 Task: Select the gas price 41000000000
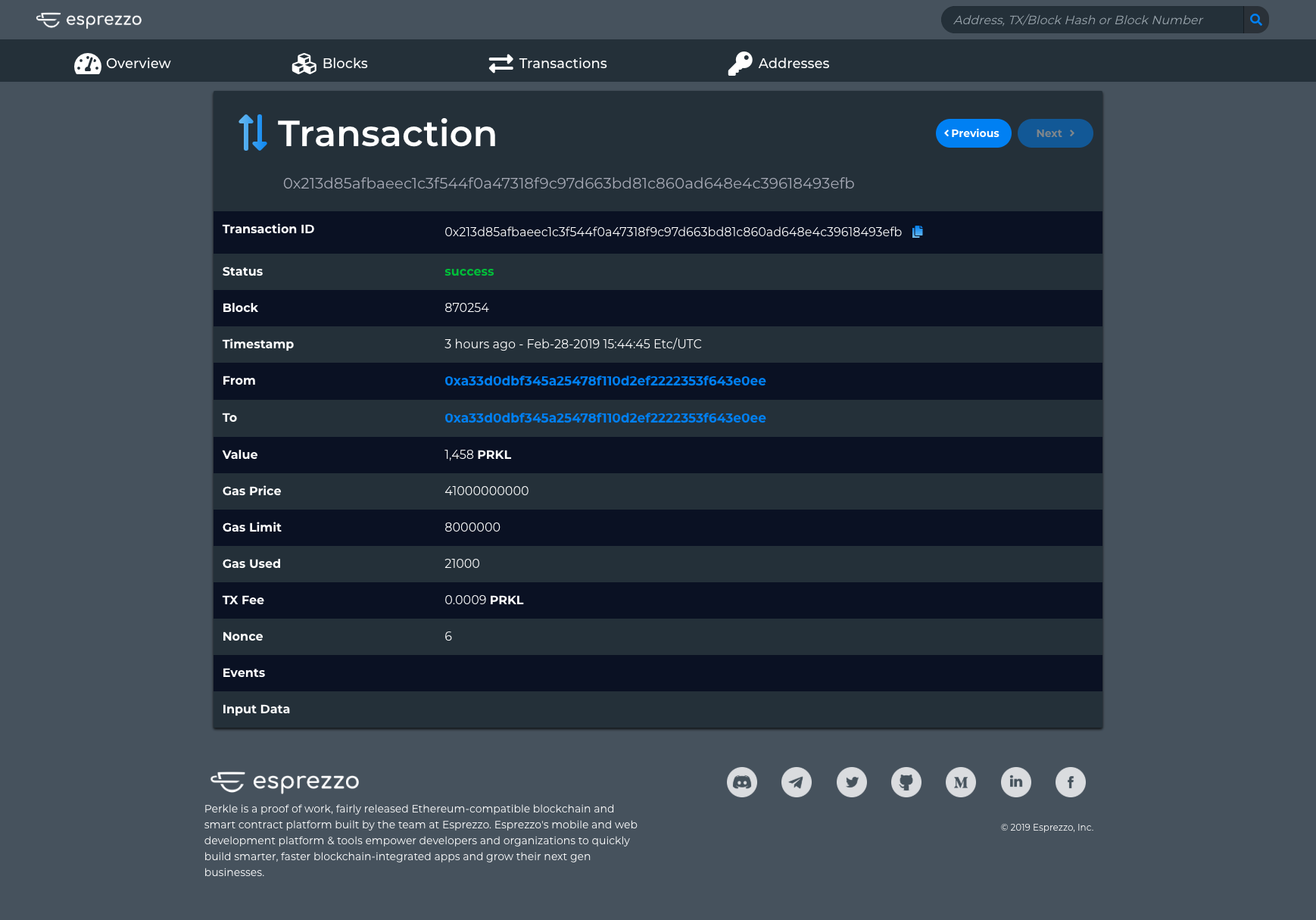[487, 491]
